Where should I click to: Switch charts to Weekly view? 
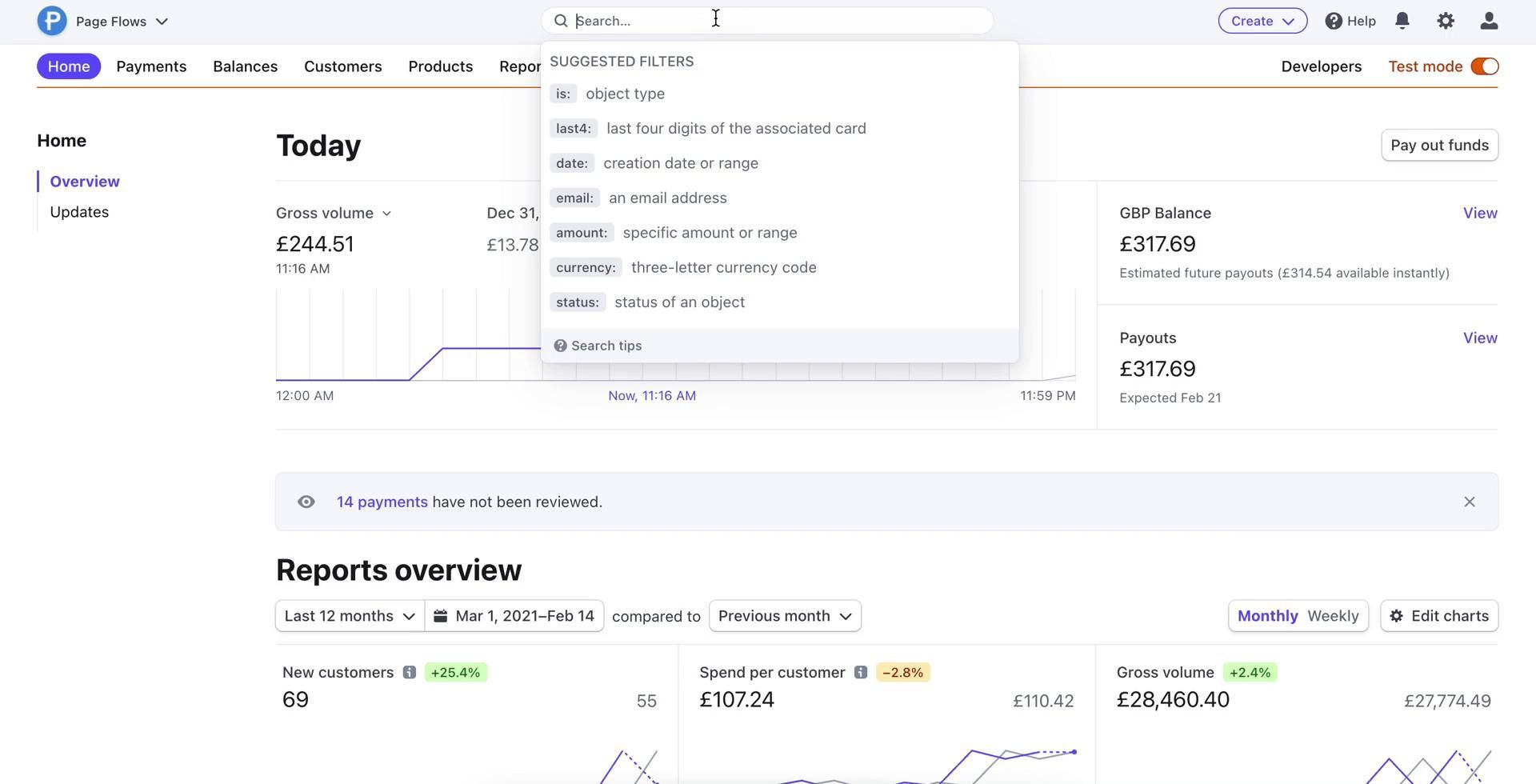point(1332,616)
